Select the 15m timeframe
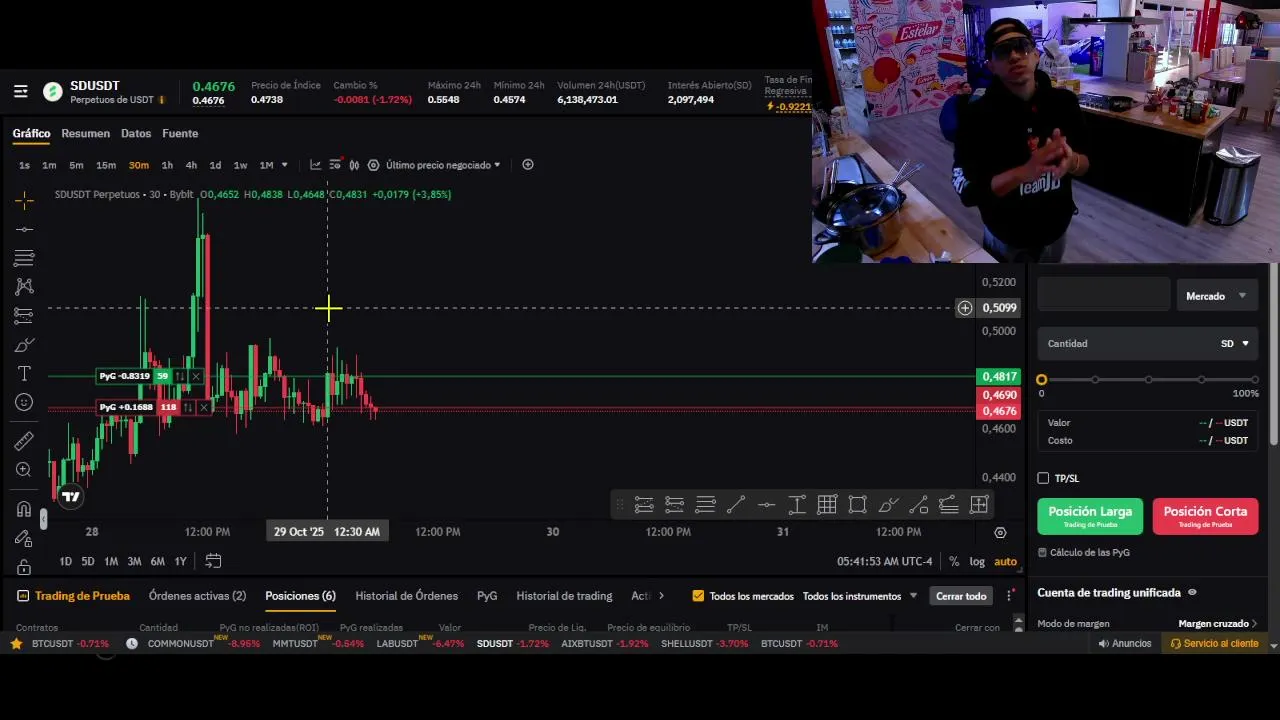The height and width of the screenshot is (720, 1280). click(x=106, y=165)
